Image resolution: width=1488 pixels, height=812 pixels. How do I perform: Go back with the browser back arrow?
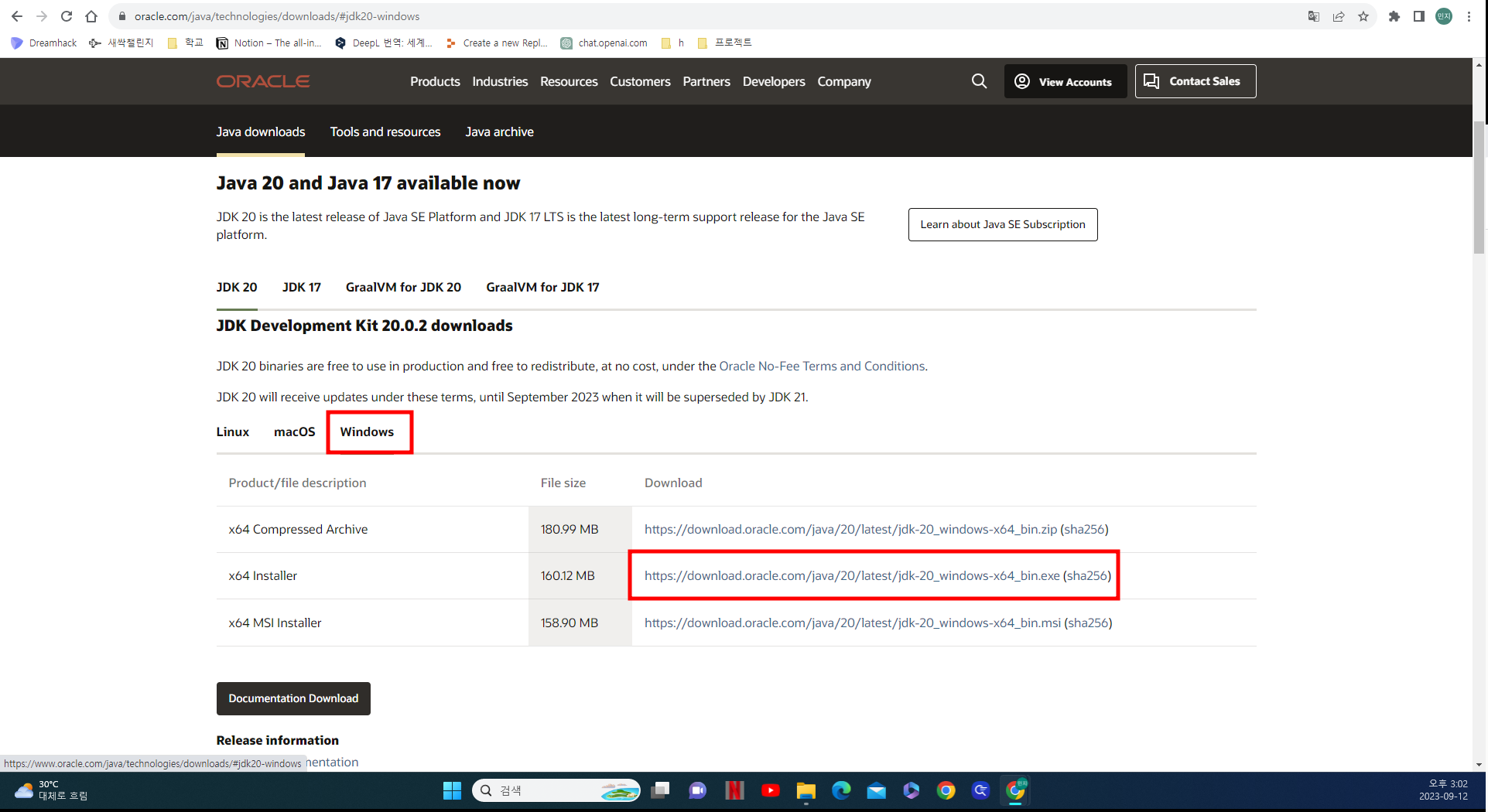pyautogui.click(x=17, y=16)
